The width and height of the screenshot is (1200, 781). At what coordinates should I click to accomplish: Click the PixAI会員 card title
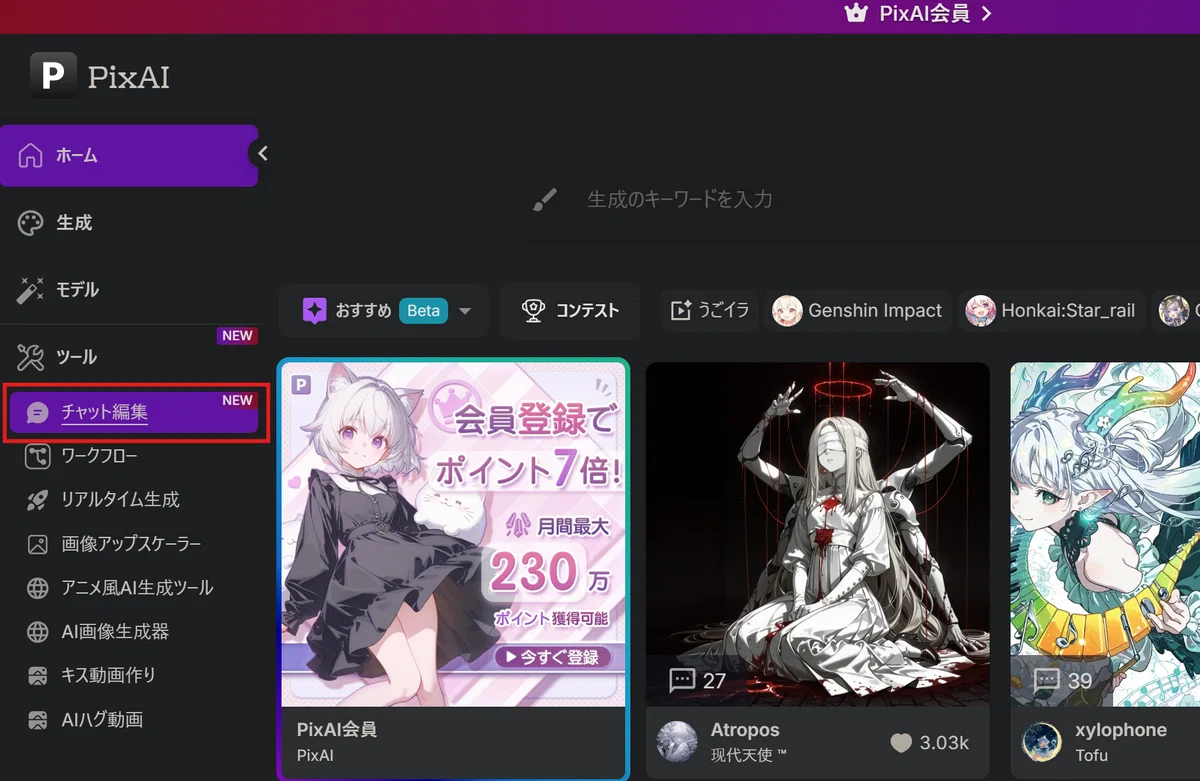[337, 730]
